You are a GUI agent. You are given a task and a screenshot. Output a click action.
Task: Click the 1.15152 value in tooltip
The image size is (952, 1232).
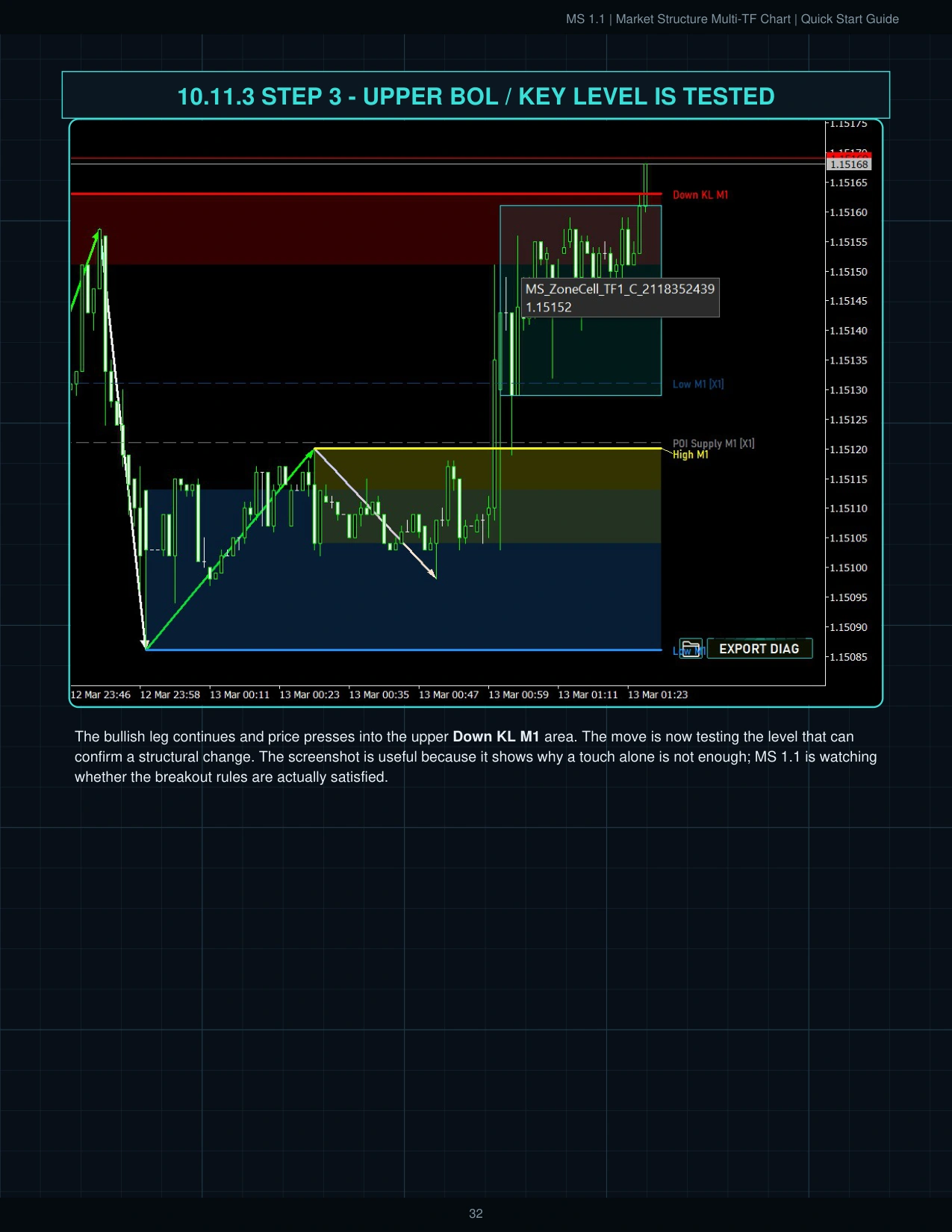[x=549, y=307]
